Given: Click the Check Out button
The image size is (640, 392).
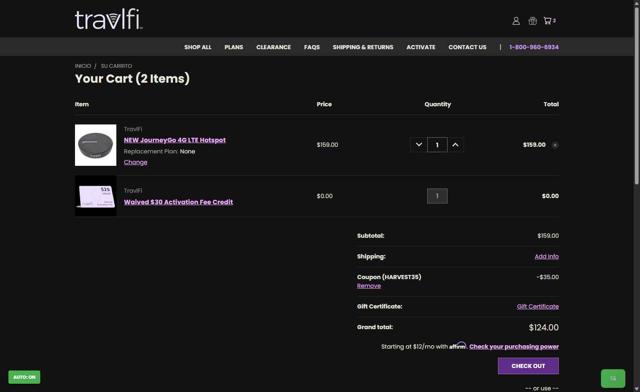Looking at the screenshot, I should (x=528, y=366).
